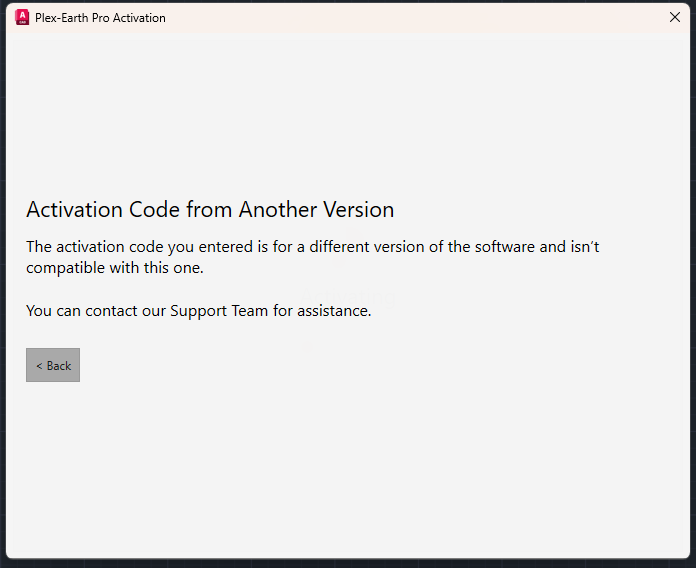Close the Plex-Earth Pro Activation dialog
Image resolution: width=696 pixels, height=568 pixels.
[675, 17]
